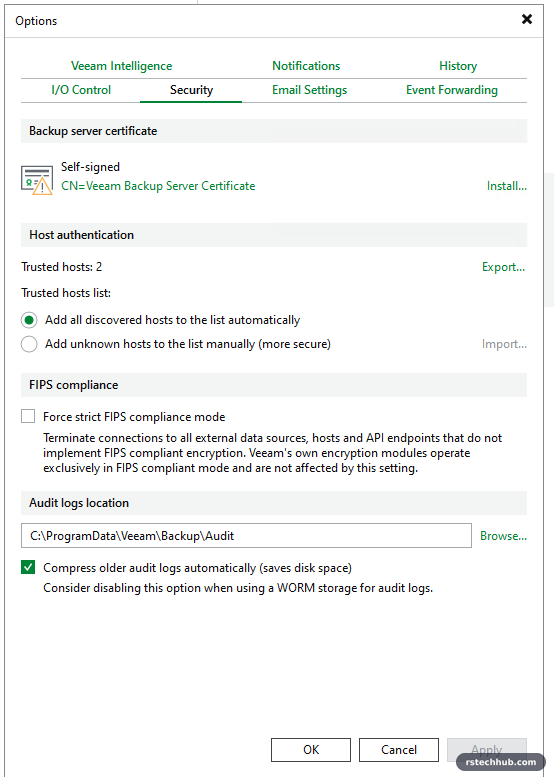Click Install... to install a certificate

(x=506, y=186)
